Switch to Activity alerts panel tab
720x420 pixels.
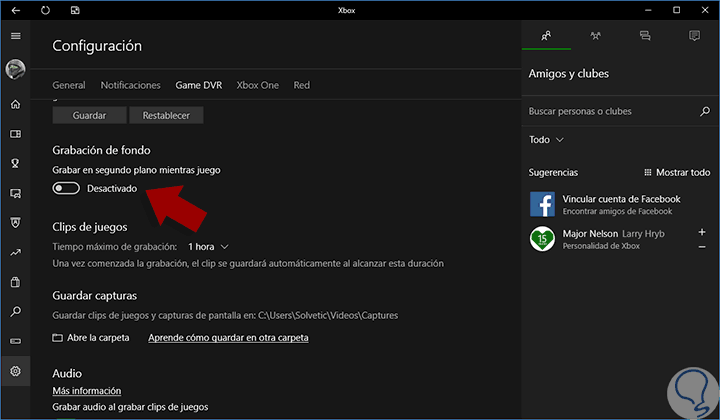pyautogui.click(x=694, y=36)
